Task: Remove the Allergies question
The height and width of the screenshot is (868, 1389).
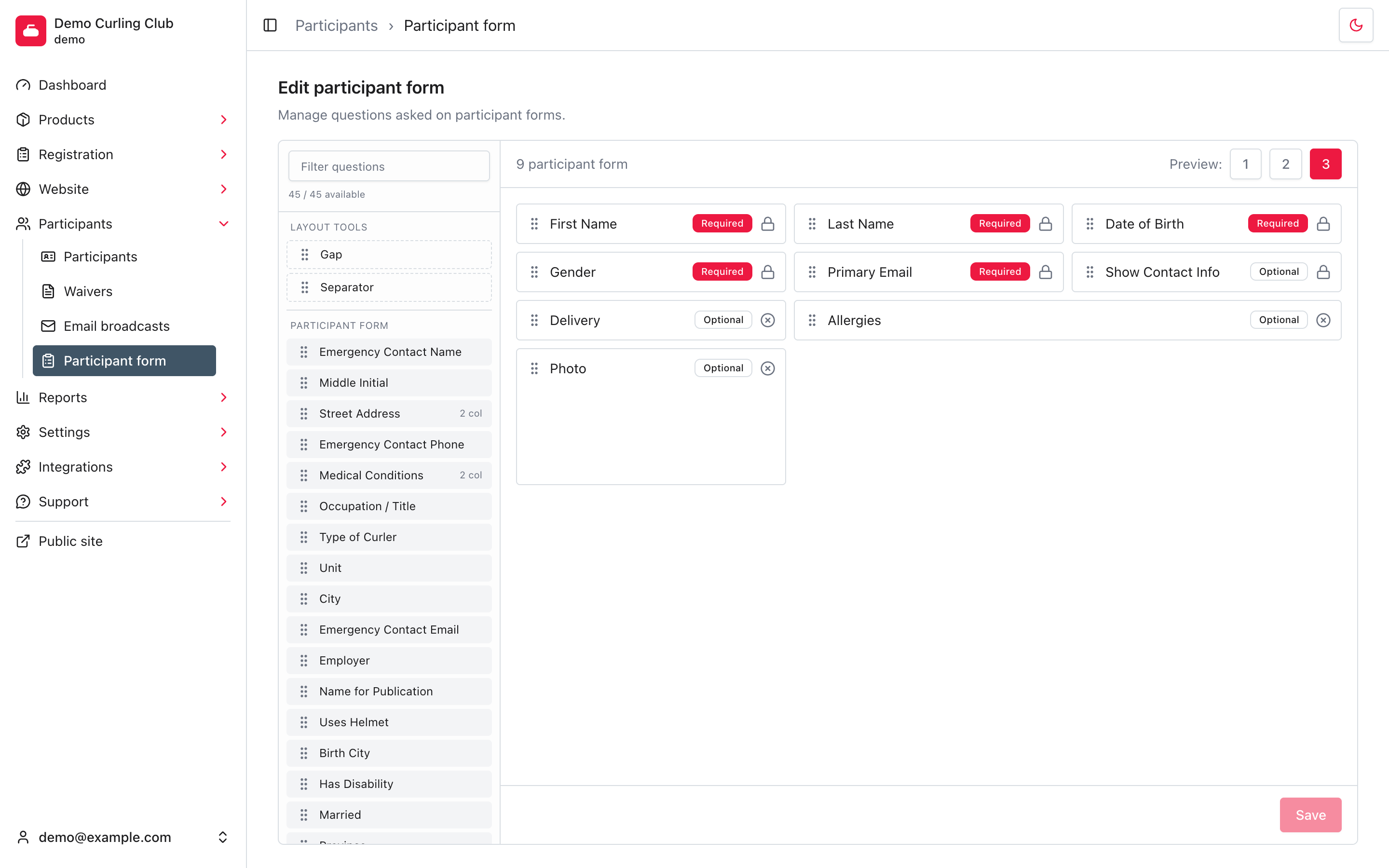Action: point(1323,320)
